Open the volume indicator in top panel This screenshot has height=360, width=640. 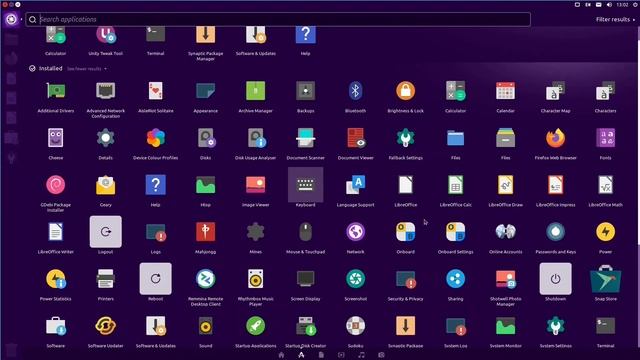(x=609, y=4)
